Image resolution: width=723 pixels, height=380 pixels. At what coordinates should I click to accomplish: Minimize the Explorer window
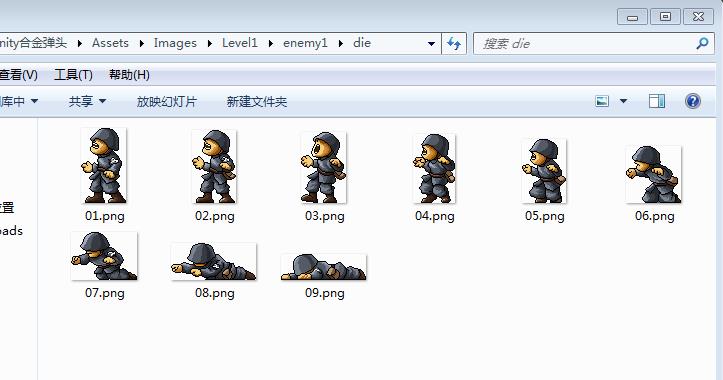click(632, 18)
